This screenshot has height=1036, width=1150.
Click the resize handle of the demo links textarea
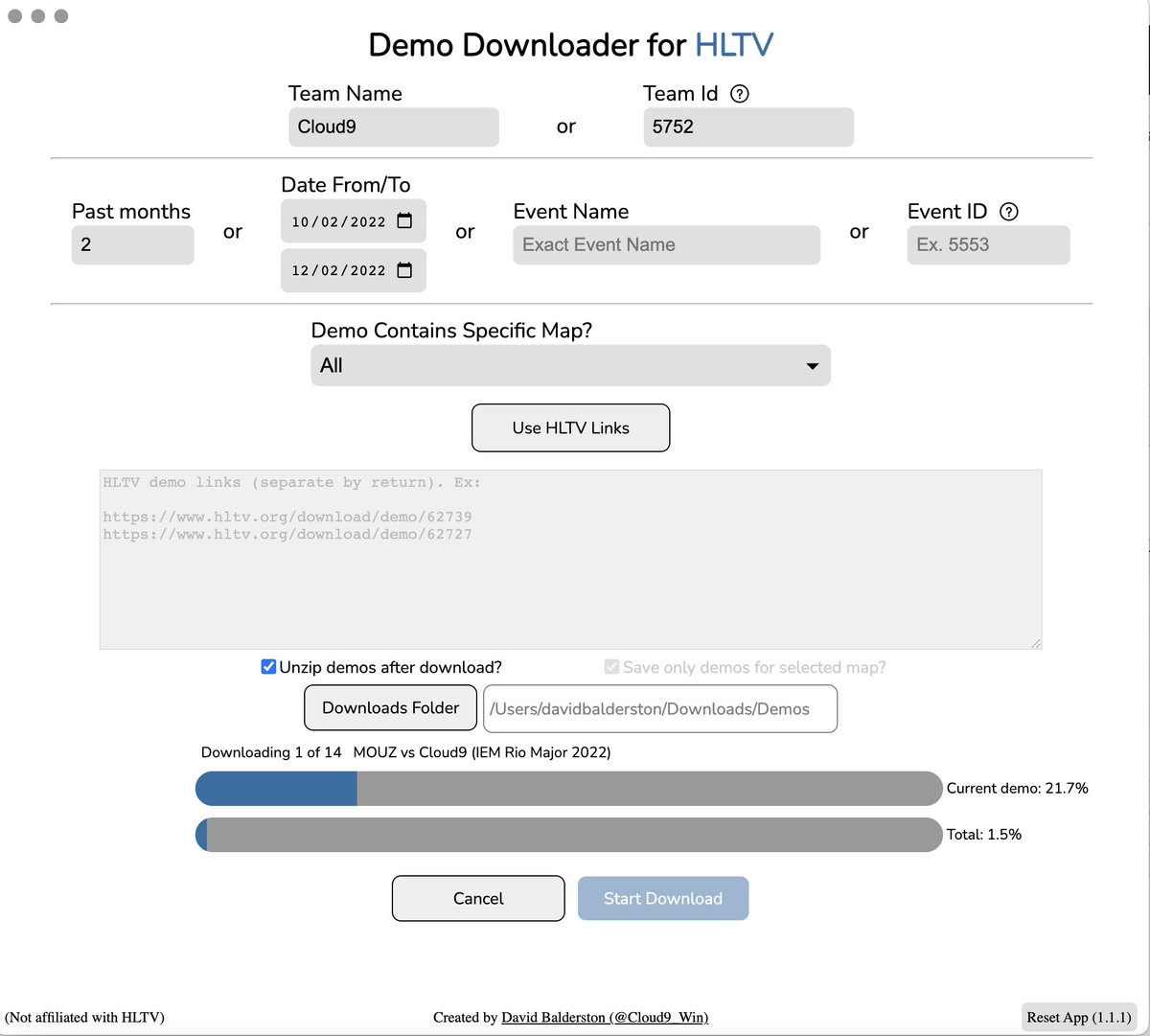tap(1036, 643)
